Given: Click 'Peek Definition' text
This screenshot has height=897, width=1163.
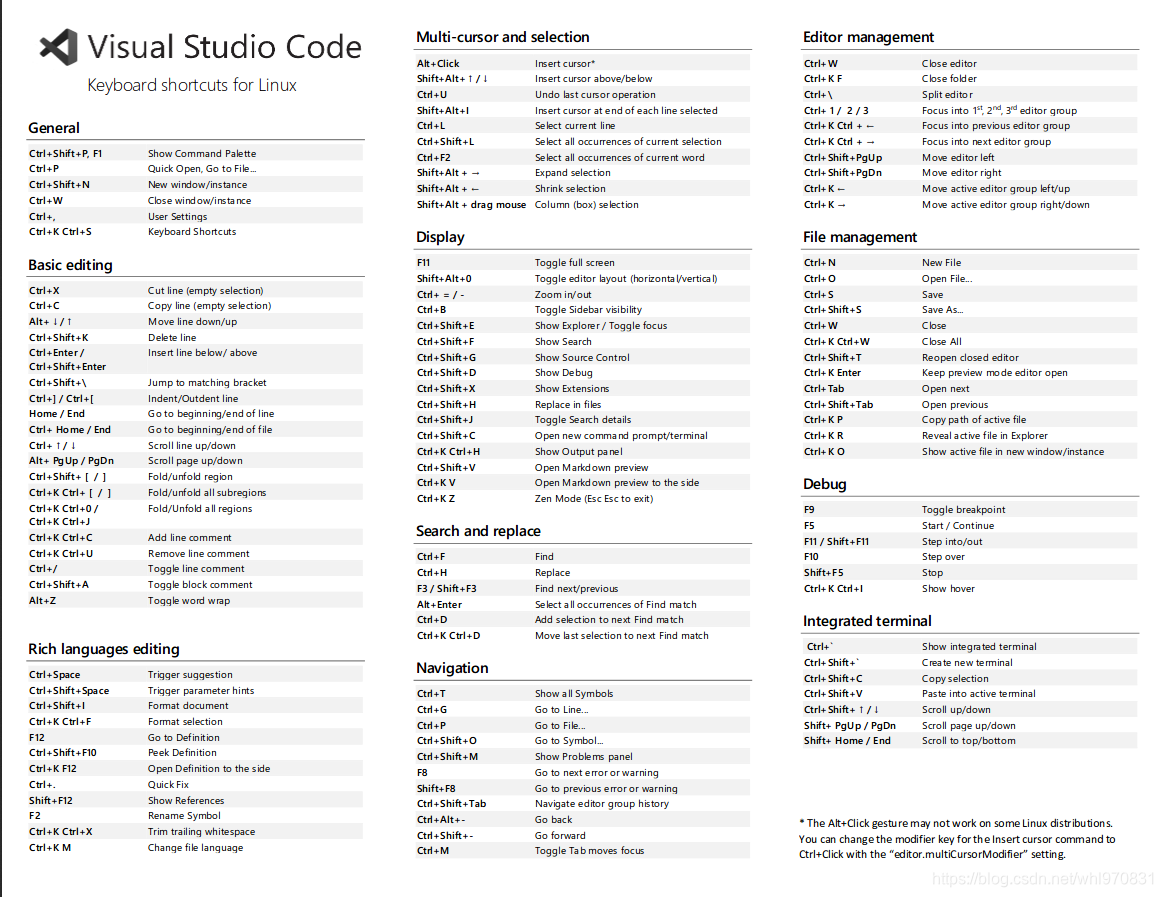Looking at the screenshot, I should 182,753.
